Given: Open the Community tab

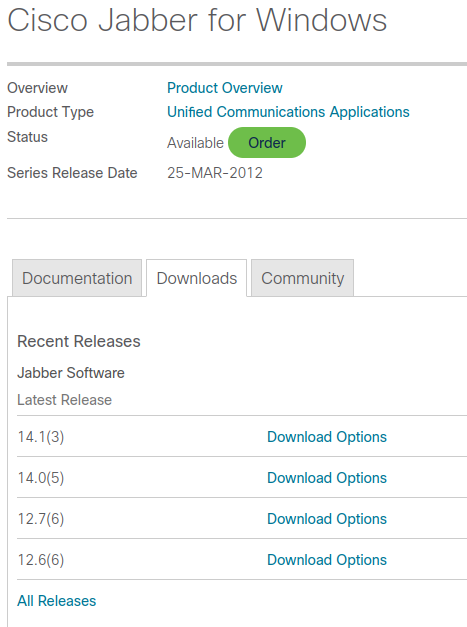Looking at the screenshot, I should click(303, 278).
